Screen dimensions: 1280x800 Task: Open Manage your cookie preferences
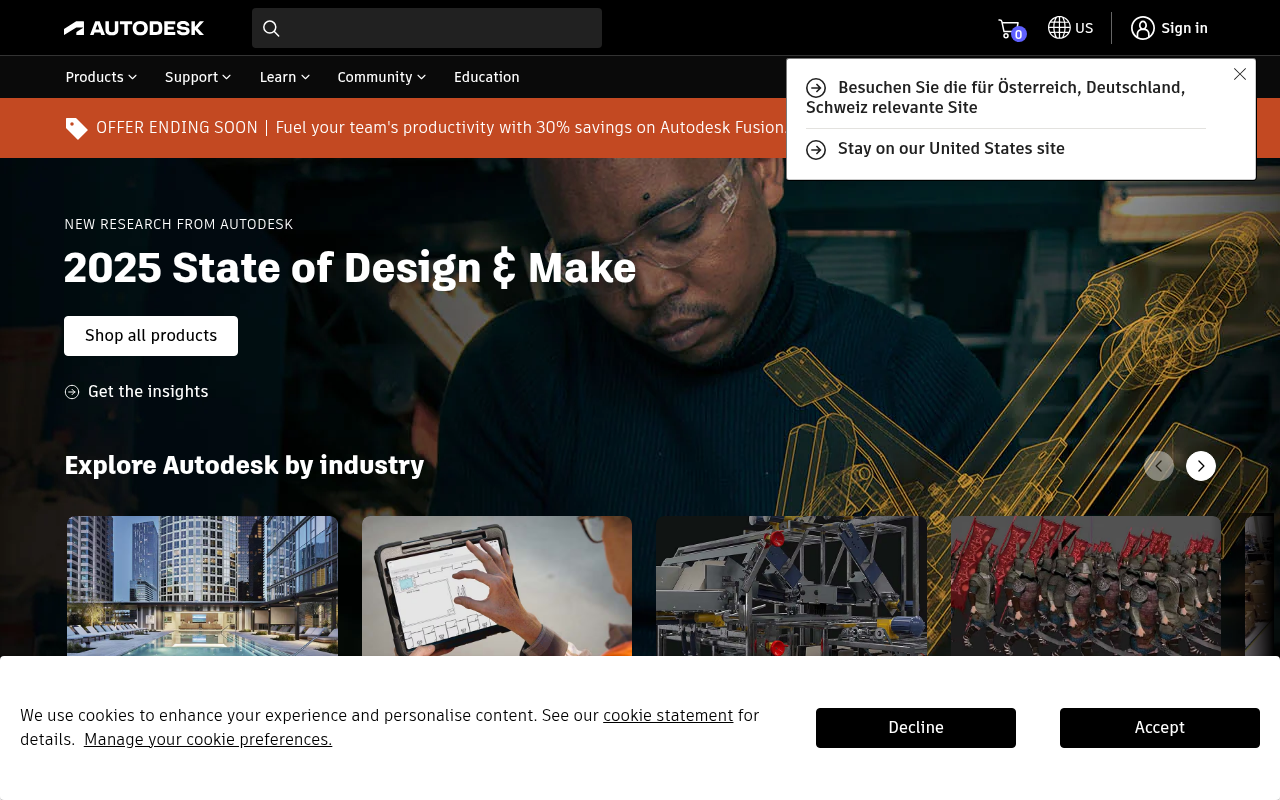click(208, 740)
